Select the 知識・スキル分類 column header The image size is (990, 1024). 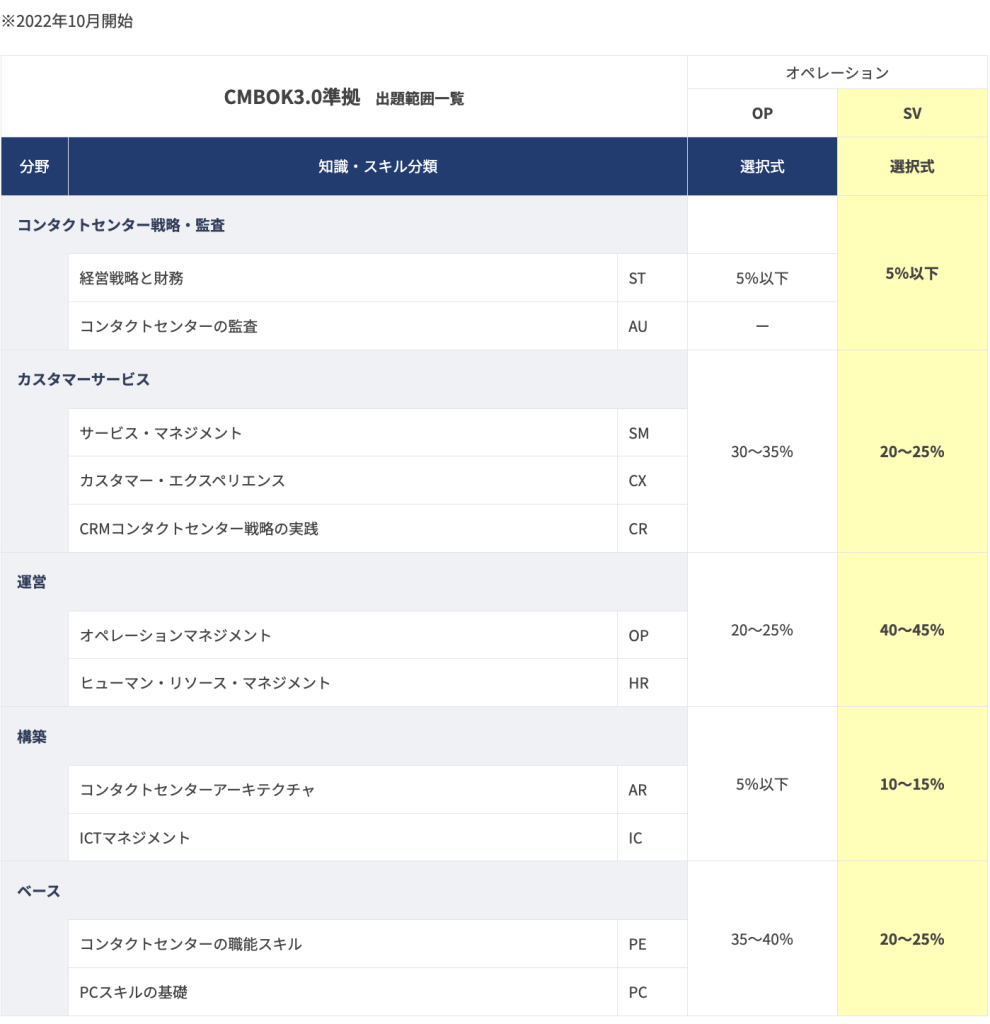click(x=377, y=167)
